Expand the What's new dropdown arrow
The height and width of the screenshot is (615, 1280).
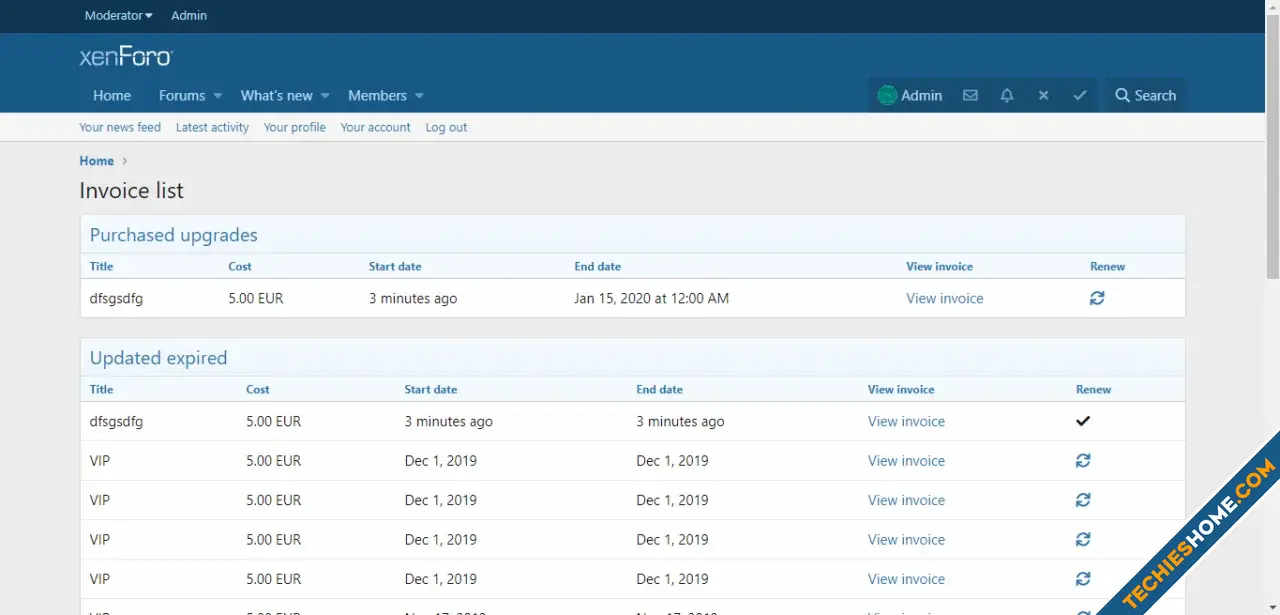tap(324, 96)
